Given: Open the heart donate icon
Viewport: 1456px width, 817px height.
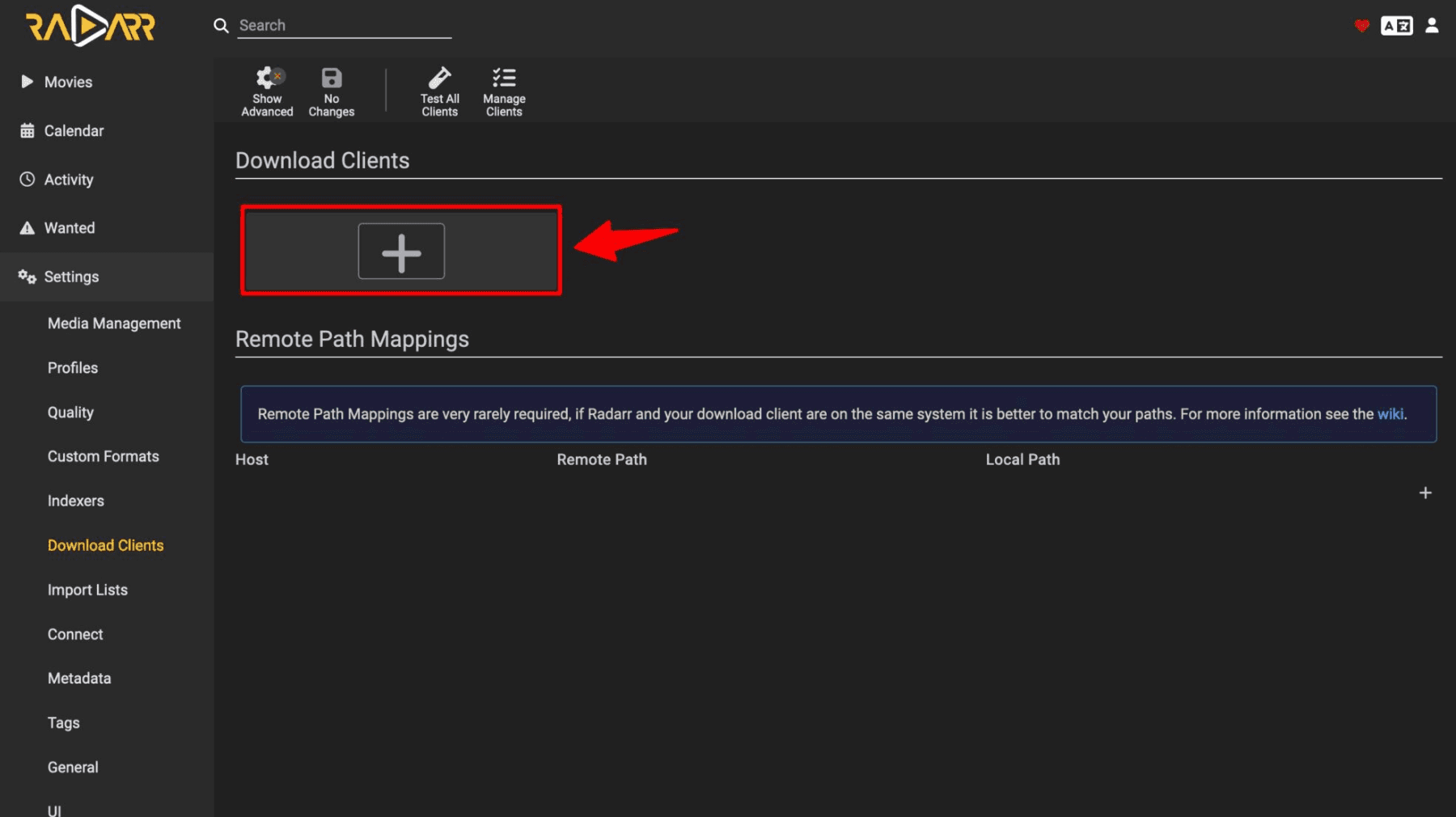Looking at the screenshot, I should click(1361, 26).
